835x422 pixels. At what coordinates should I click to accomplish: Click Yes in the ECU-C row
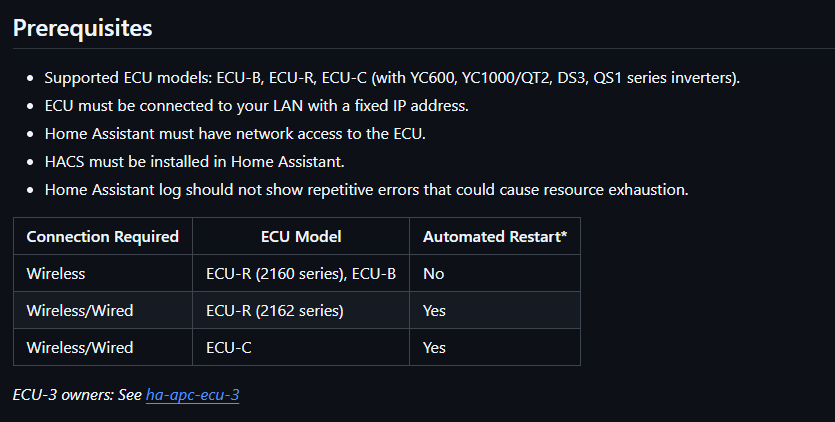434,347
